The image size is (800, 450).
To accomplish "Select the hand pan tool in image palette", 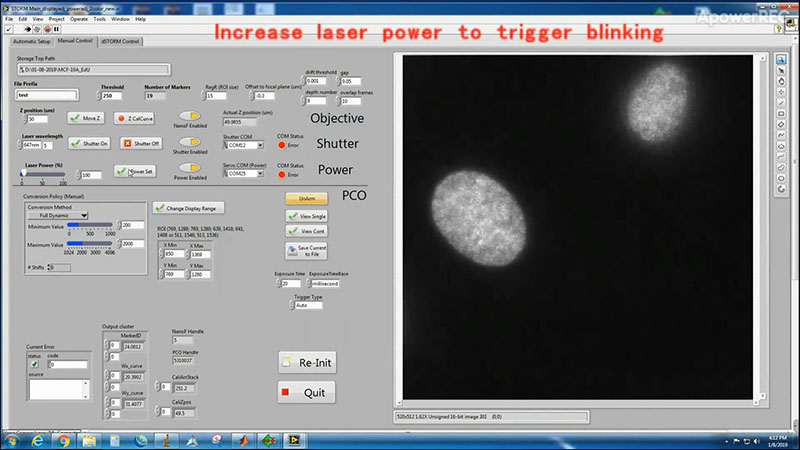I will [x=781, y=81].
